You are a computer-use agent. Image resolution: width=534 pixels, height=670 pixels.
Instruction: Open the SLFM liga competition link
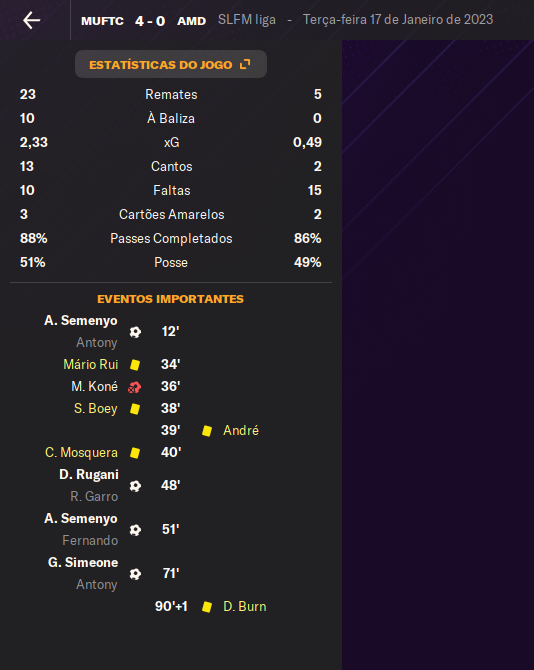pos(247,20)
